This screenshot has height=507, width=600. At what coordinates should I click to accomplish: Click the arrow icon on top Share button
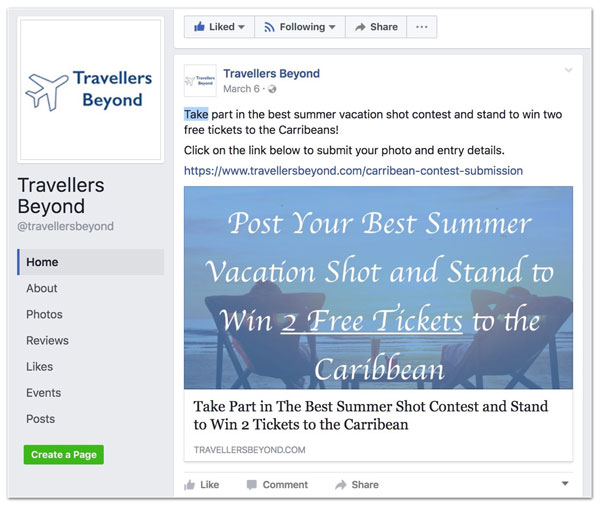tap(360, 27)
